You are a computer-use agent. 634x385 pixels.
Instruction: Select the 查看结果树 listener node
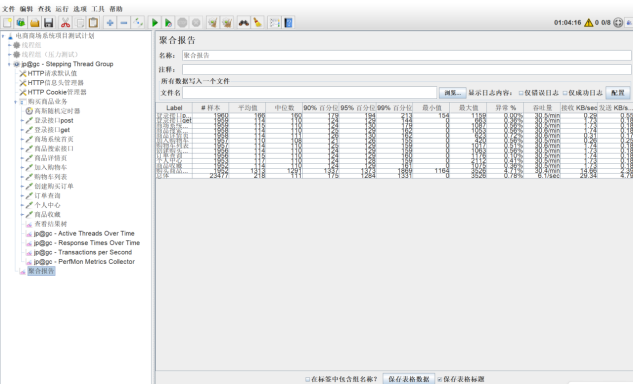pos(51,224)
